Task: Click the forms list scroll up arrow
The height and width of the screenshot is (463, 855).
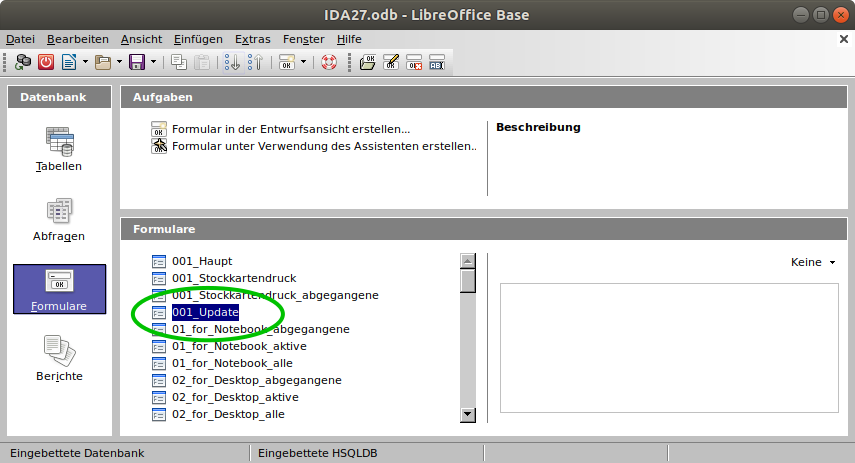Action: tap(467, 261)
